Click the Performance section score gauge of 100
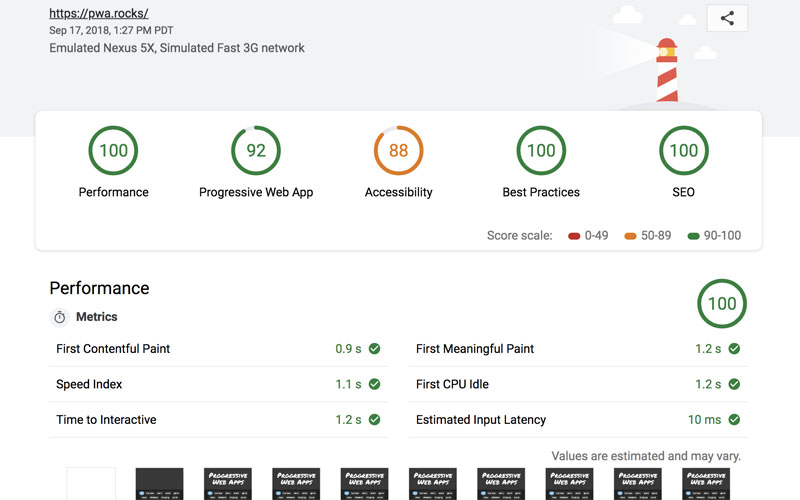The image size is (800, 500). [x=722, y=304]
